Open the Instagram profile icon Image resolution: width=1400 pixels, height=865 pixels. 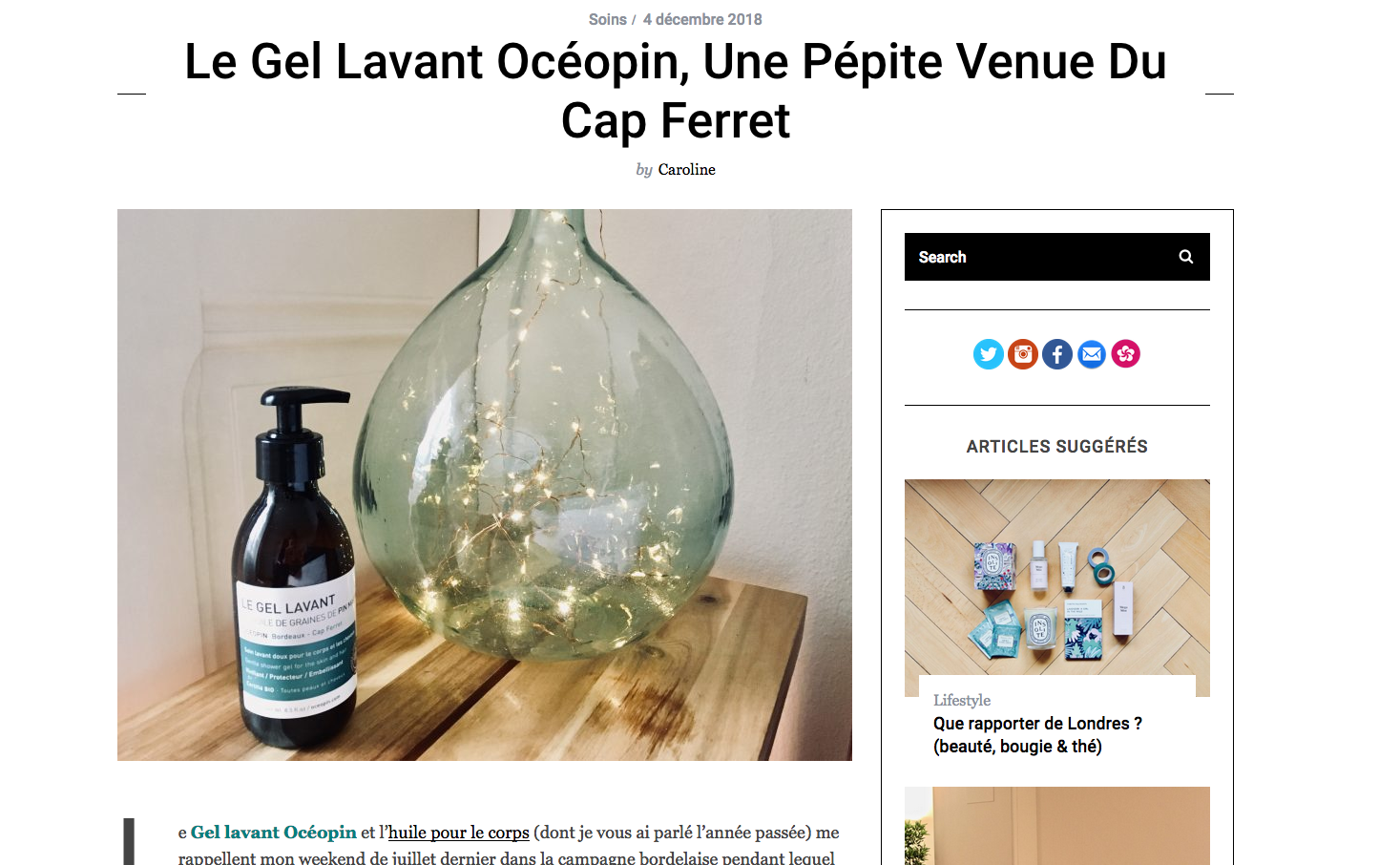1023,354
